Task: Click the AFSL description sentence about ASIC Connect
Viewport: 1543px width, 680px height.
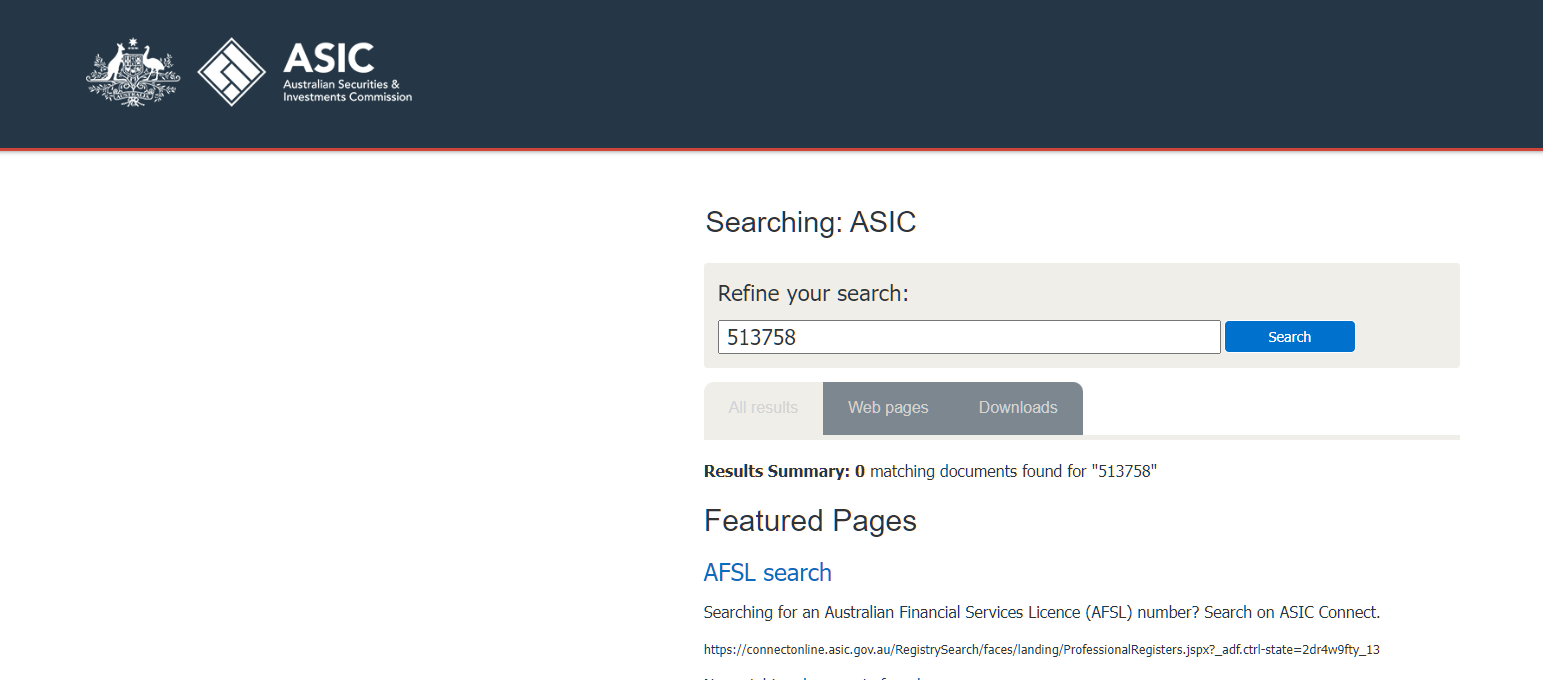Action: click(1042, 612)
